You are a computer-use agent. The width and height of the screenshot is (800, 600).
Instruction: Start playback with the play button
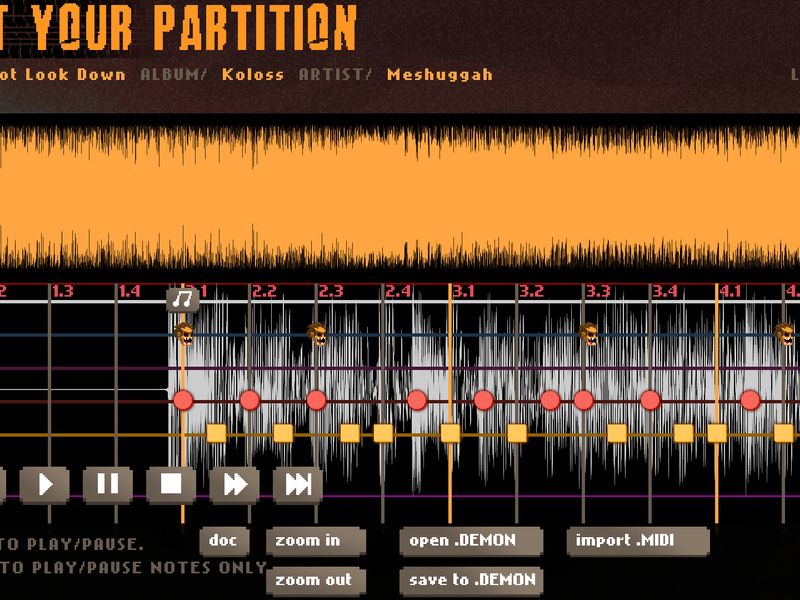(x=44, y=484)
